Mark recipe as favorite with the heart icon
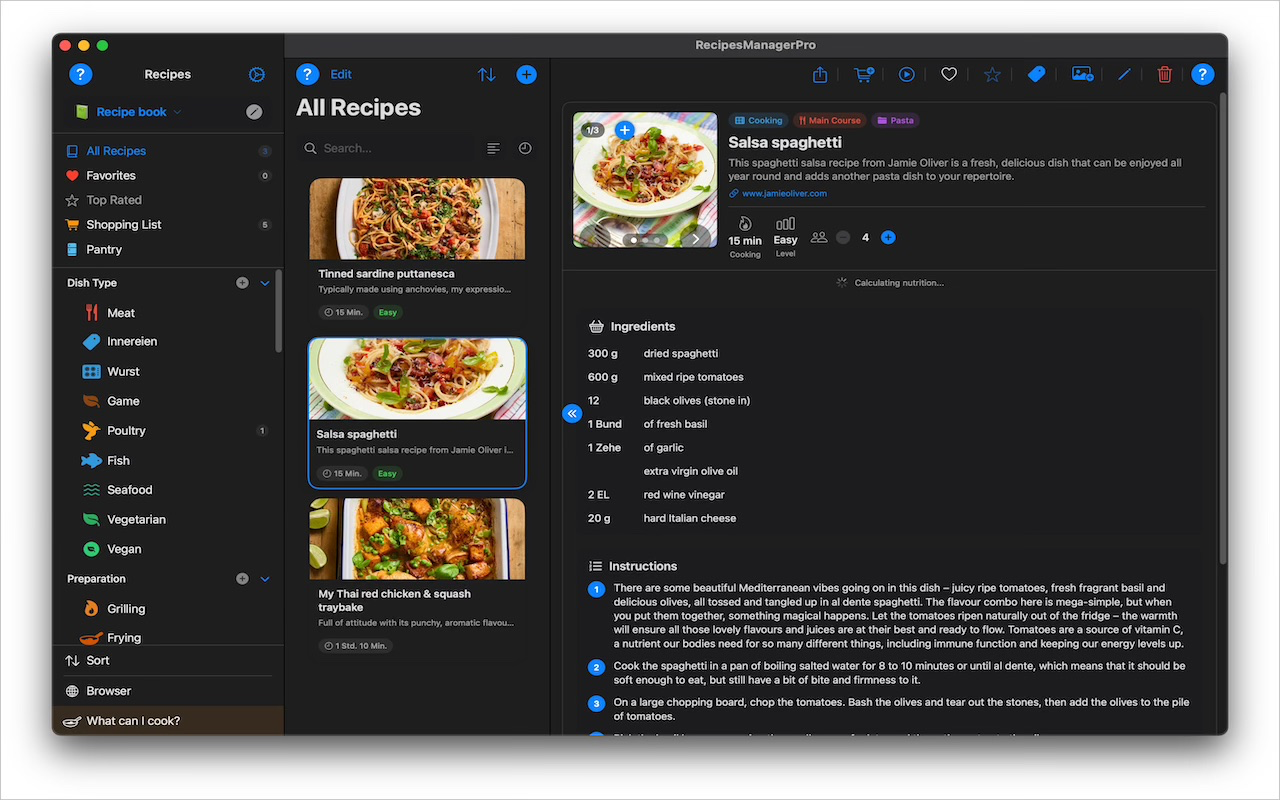 point(949,74)
